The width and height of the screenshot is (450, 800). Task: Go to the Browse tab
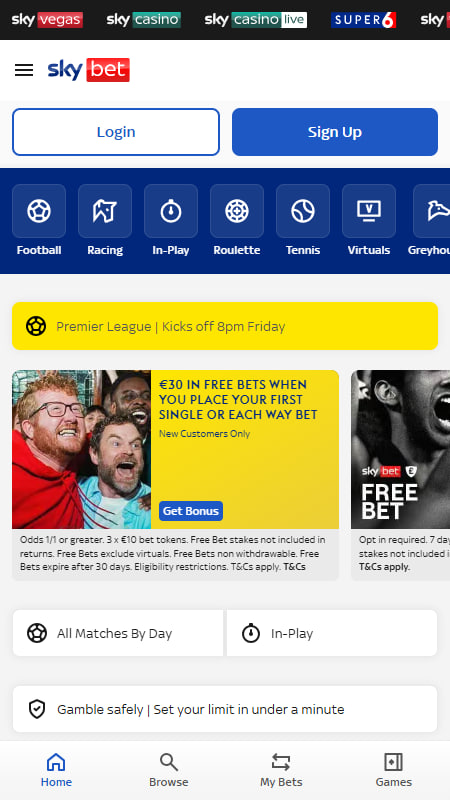click(x=169, y=770)
